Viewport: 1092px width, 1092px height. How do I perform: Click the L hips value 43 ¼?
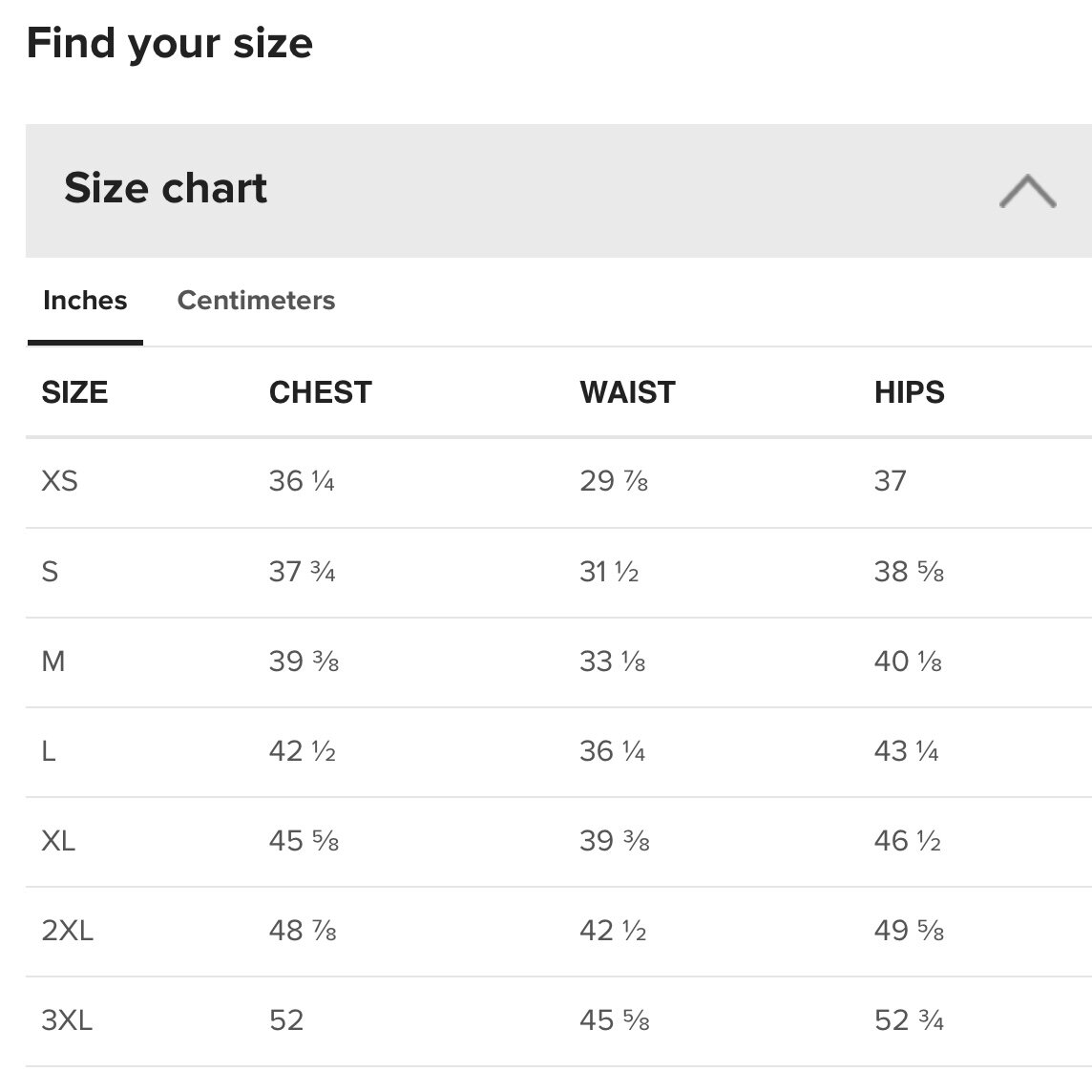[906, 751]
